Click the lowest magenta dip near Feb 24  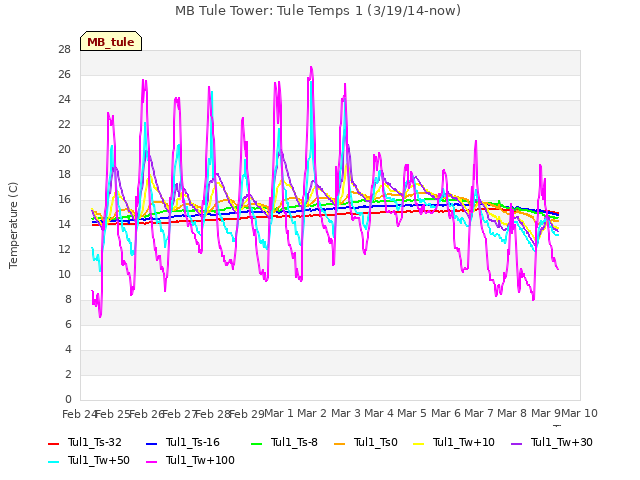click(100, 316)
